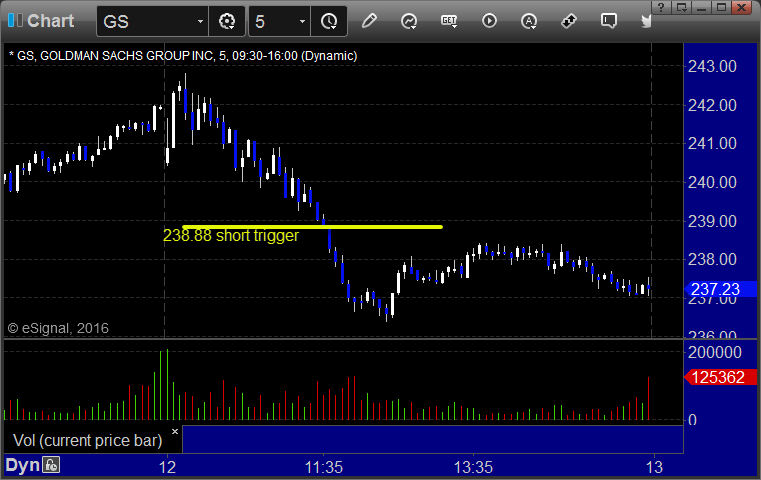Open the circled A alerts icon
Viewport: 761px width, 480px height.
tap(529, 21)
